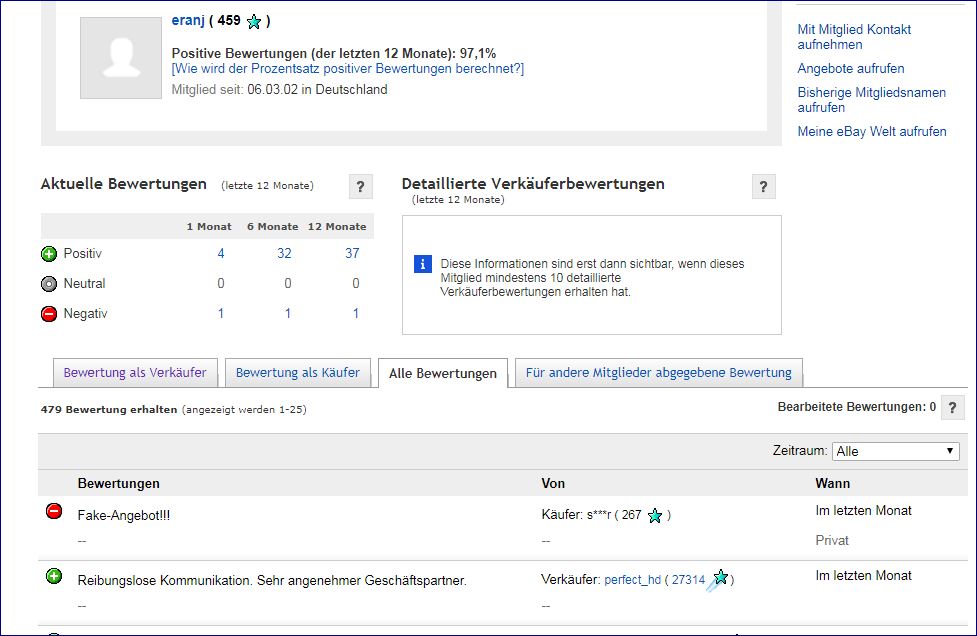Open Für andere Mitglieder abgegebene Bewertung tab
Screen dimensions: 977x636
tap(658, 373)
